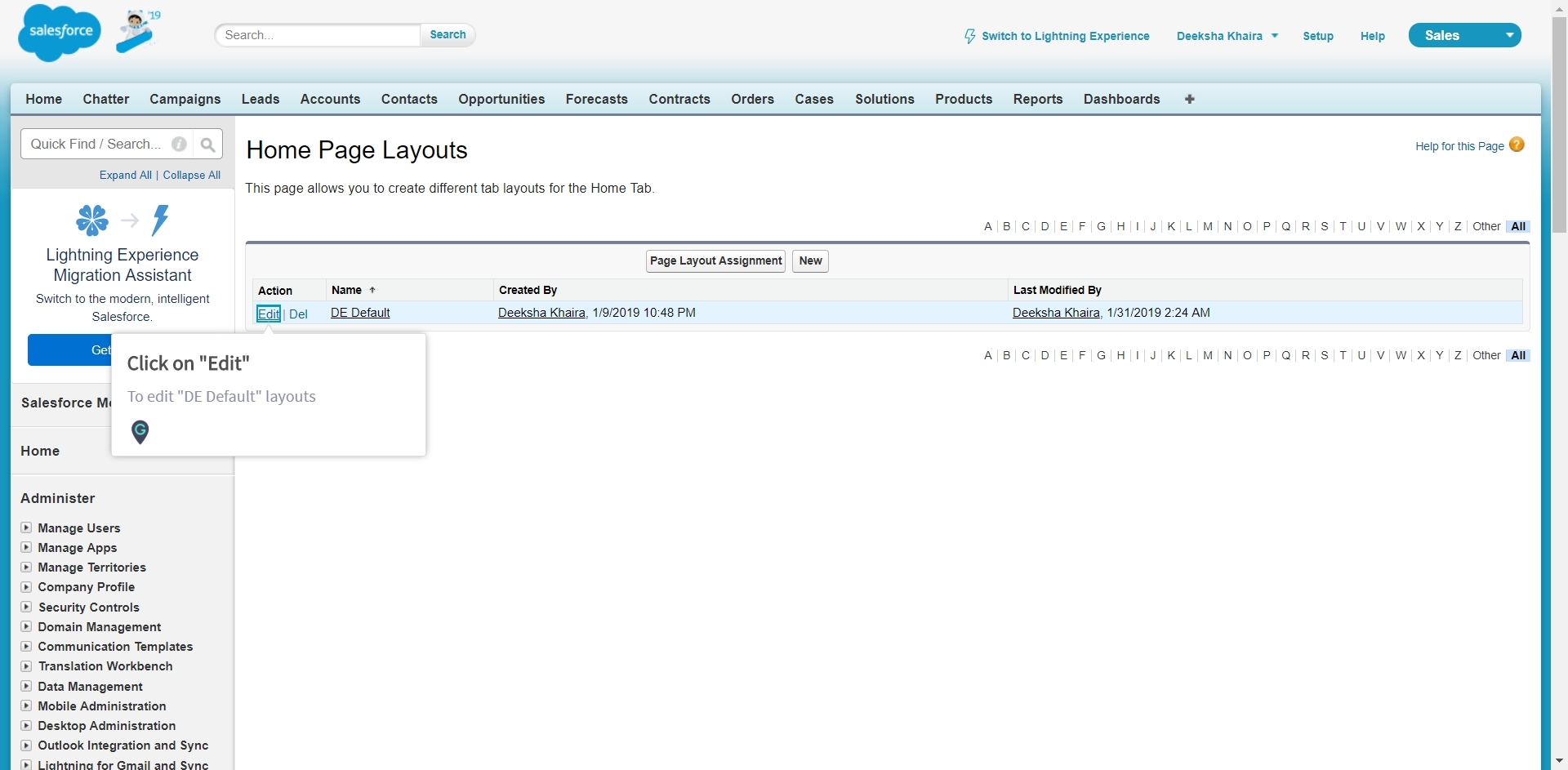Image resolution: width=1568 pixels, height=770 pixels.
Task: Click the Help for this Page question icon
Action: 1517,145
